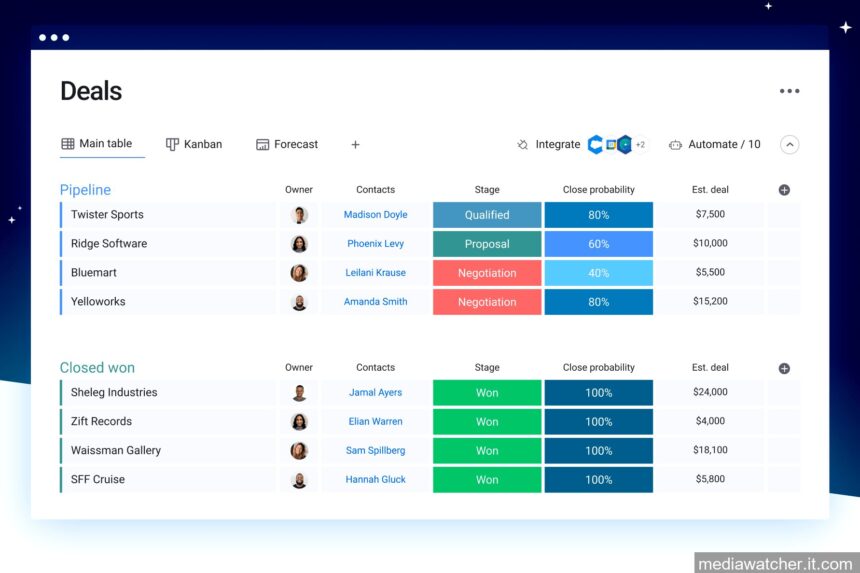Change Twister Sports Qualified stage
The image size is (860, 573).
point(487,215)
